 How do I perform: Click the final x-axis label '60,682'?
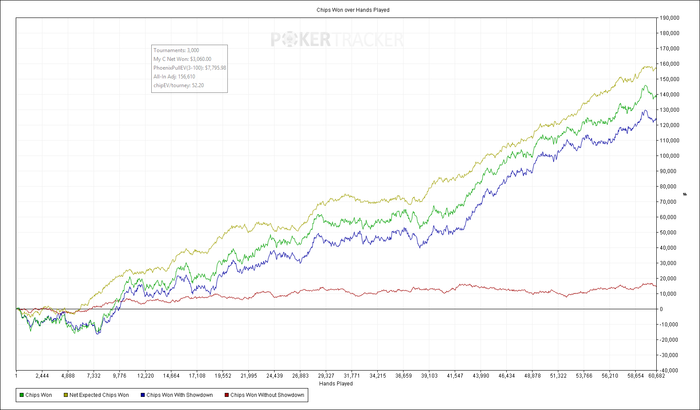(657, 376)
